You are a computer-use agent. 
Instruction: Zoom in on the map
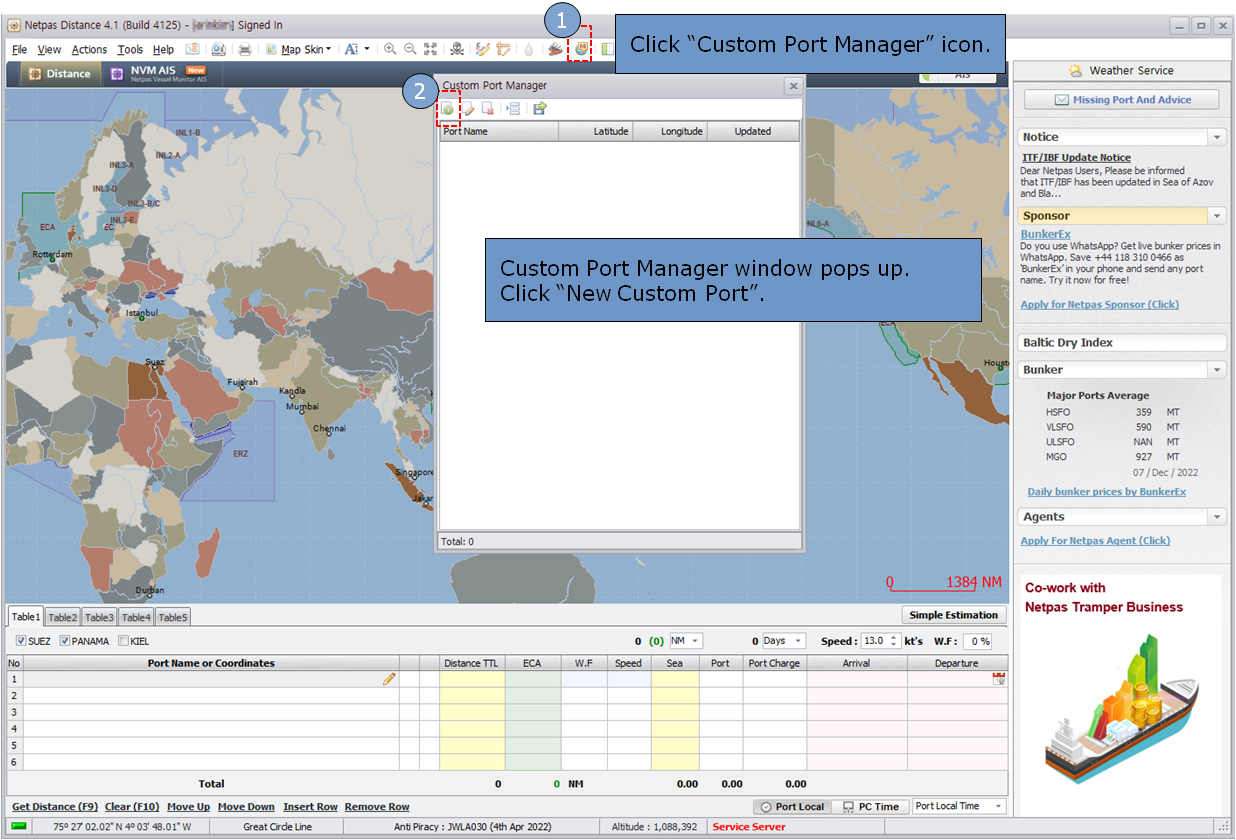[x=390, y=49]
